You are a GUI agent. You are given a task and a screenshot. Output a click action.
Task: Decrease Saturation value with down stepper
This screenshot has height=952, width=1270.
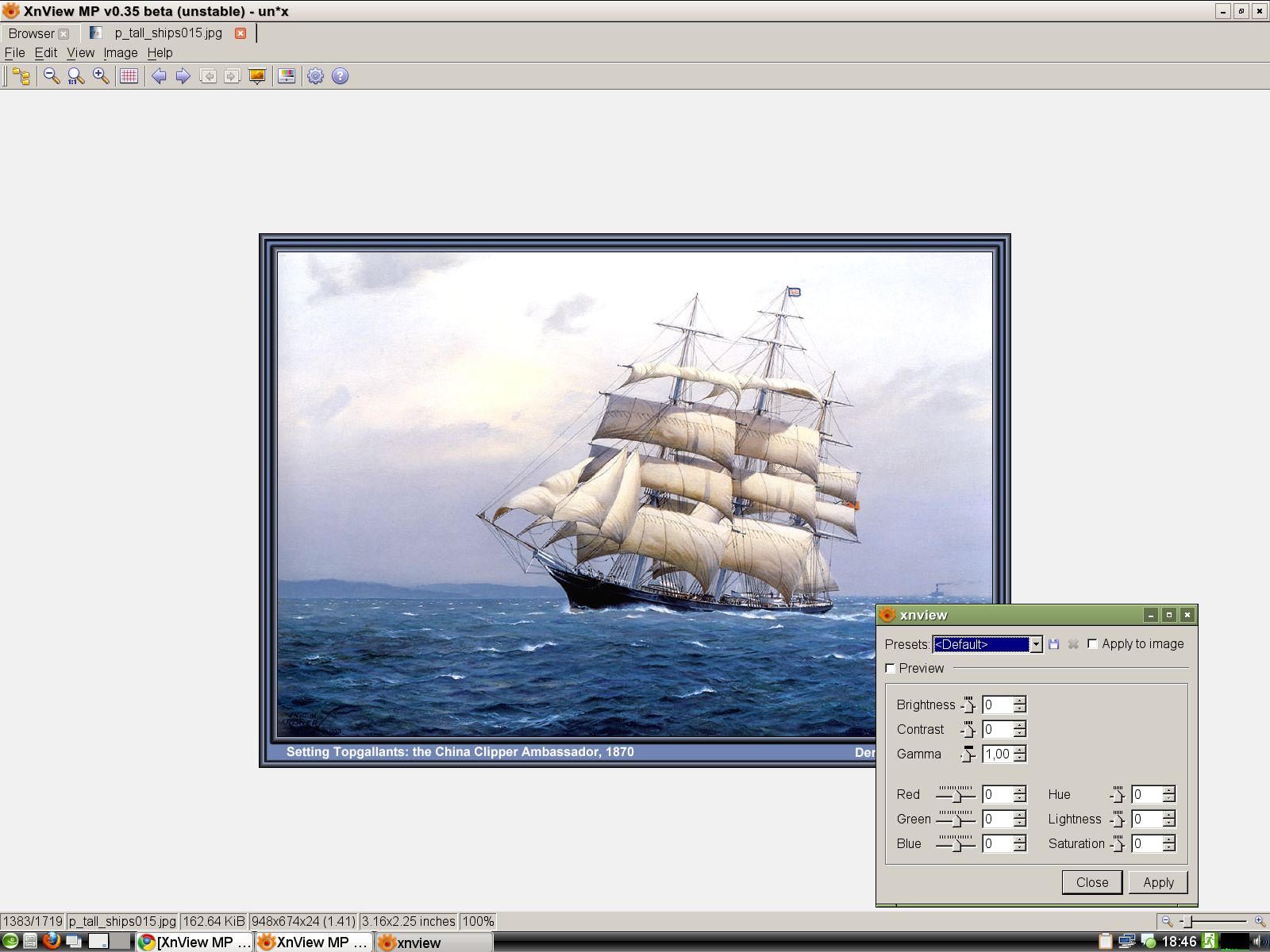pyautogui.click(x=1169, y=848)
